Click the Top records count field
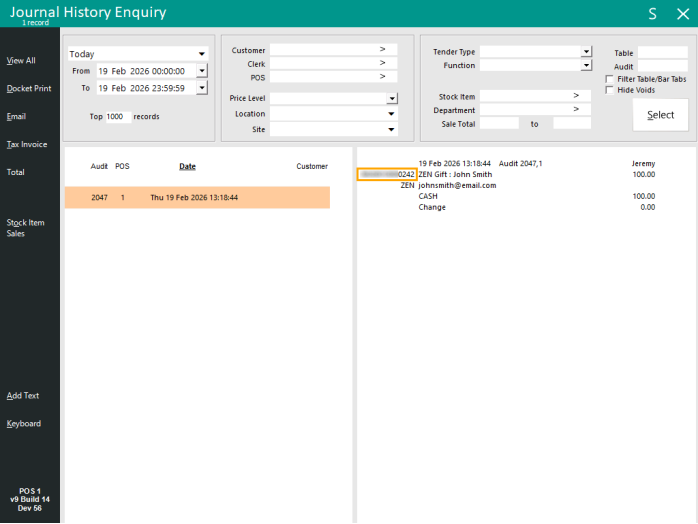698x524 pixels. (x=118, y=117)
